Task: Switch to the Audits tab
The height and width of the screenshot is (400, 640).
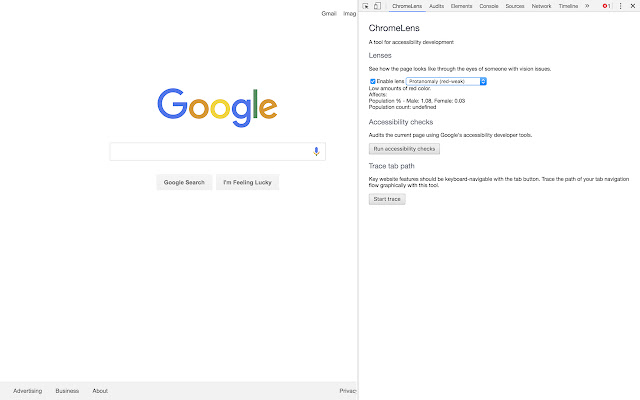Action: (x=436, y=6)
